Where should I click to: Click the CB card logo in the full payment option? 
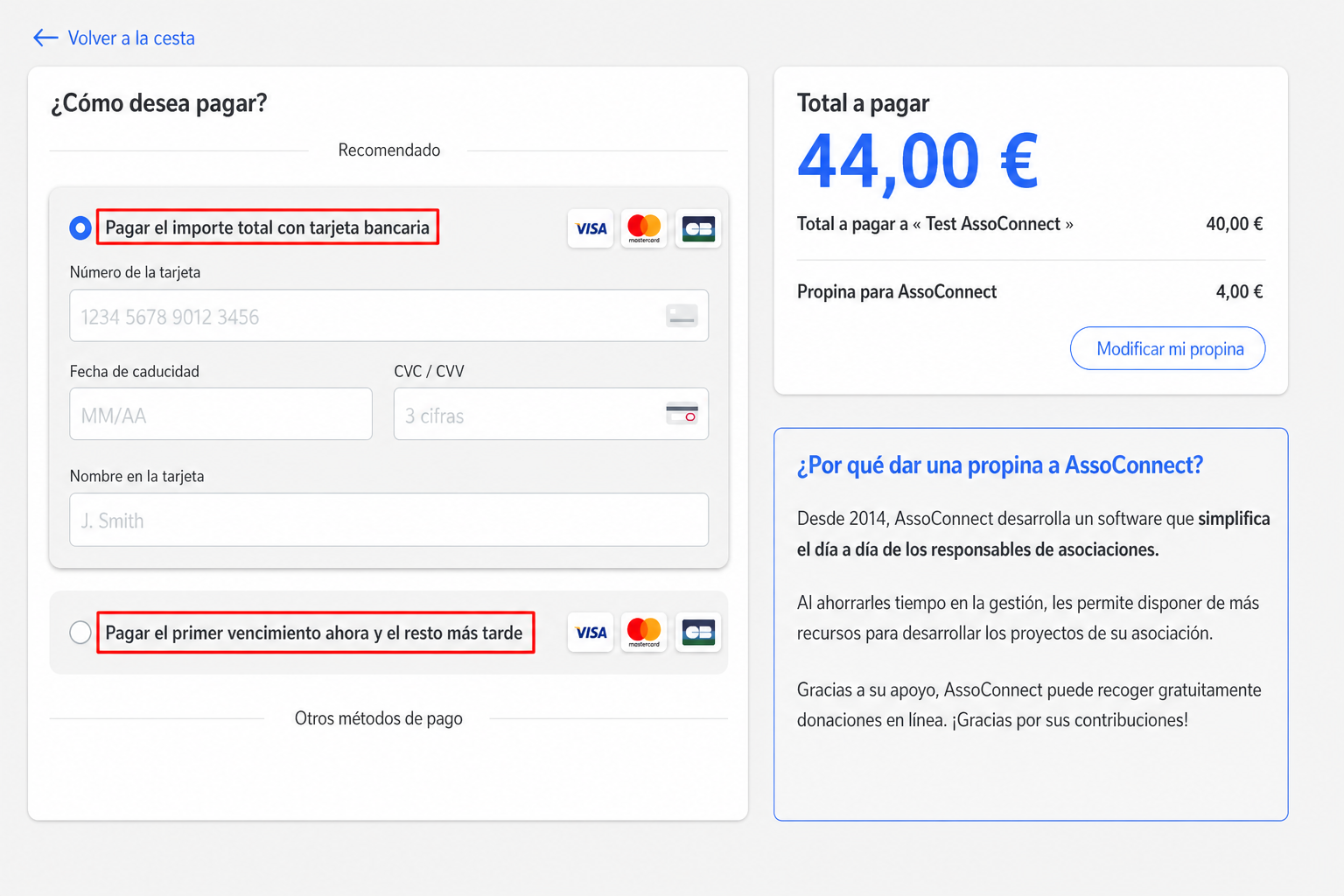coord(698,228)
